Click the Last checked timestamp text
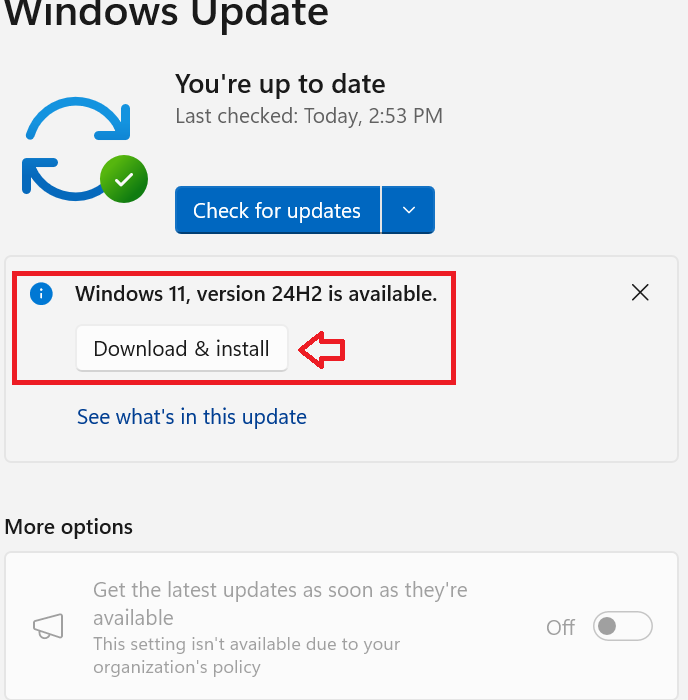 (308, 116)
